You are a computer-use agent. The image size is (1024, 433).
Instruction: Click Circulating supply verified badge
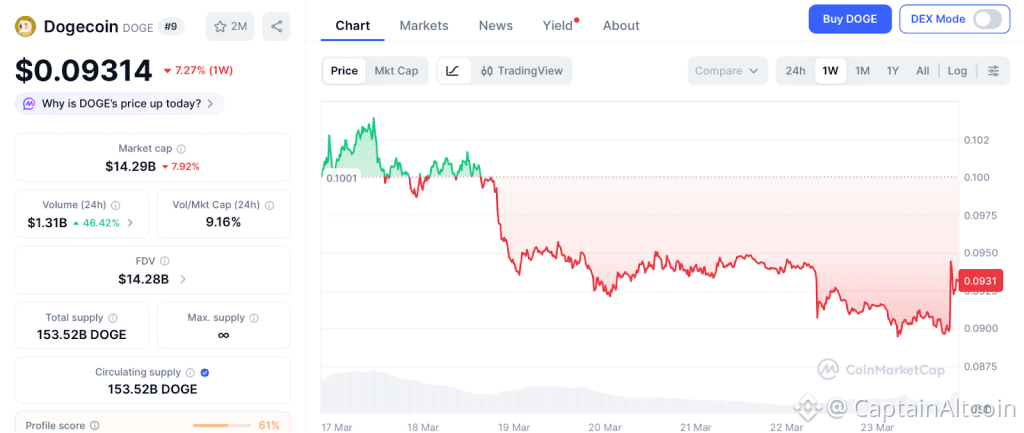point(205,372)
